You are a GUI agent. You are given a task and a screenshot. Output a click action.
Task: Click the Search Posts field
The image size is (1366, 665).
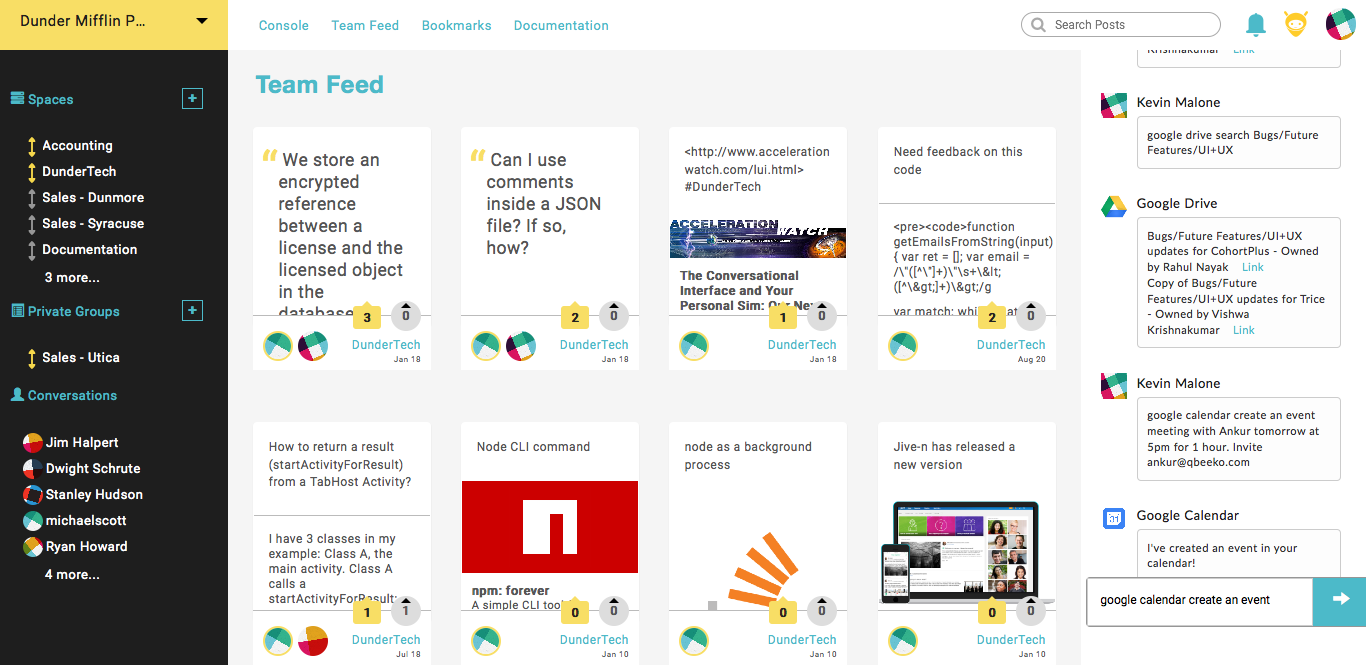1121,25
